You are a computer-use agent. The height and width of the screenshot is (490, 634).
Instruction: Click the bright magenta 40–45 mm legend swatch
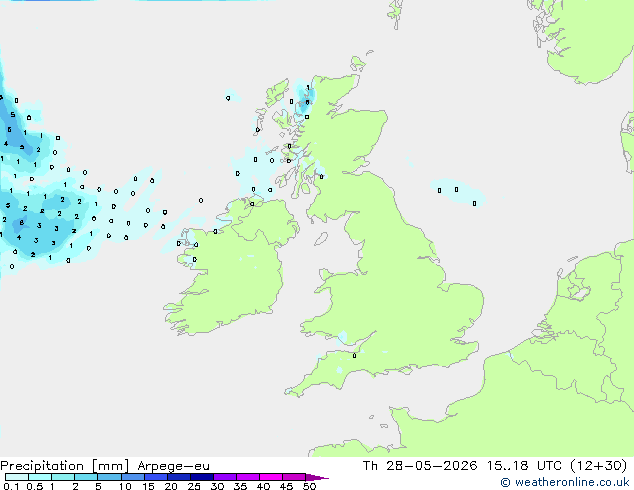tap(271, 477)
